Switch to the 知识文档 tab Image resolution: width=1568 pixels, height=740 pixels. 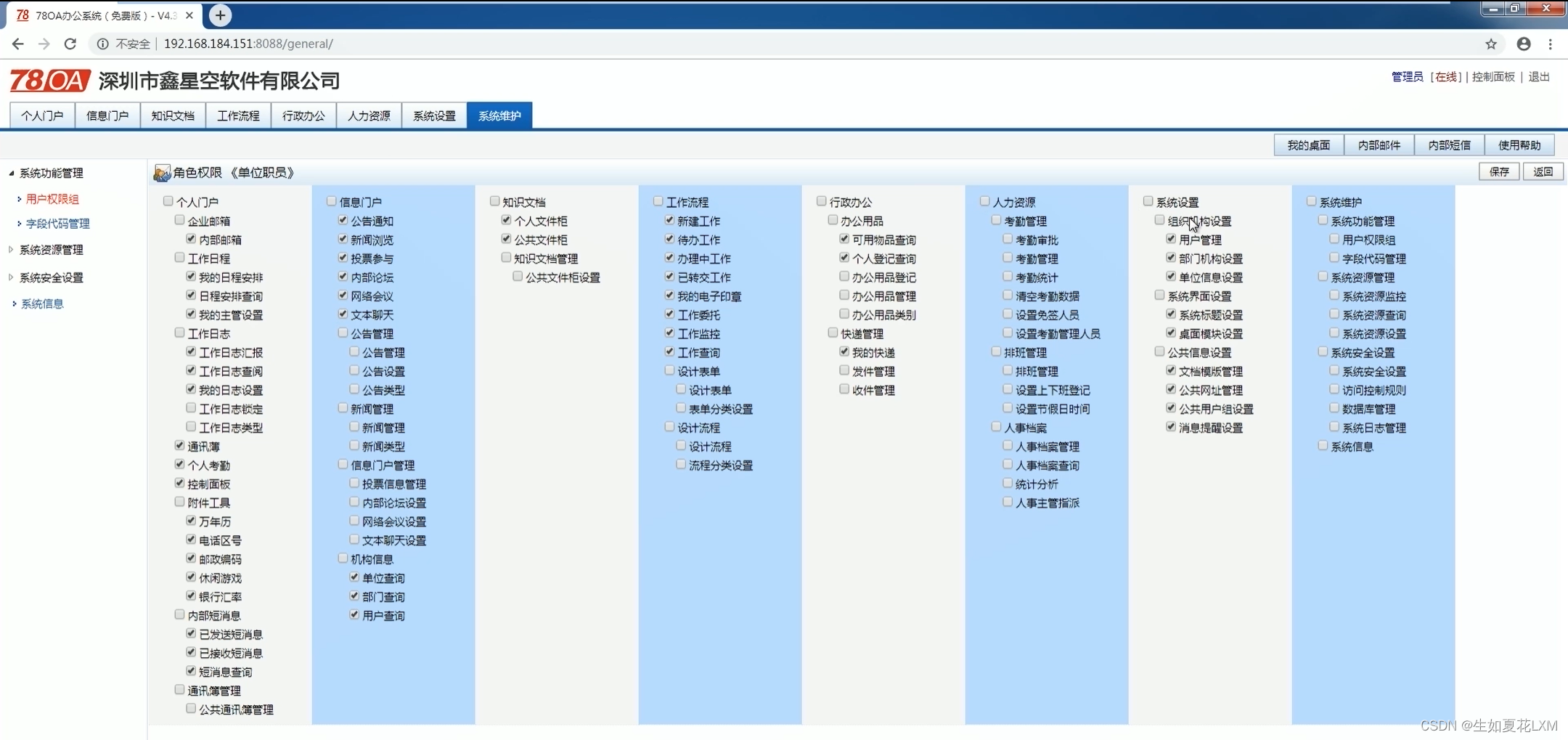[x=173, y=115]
